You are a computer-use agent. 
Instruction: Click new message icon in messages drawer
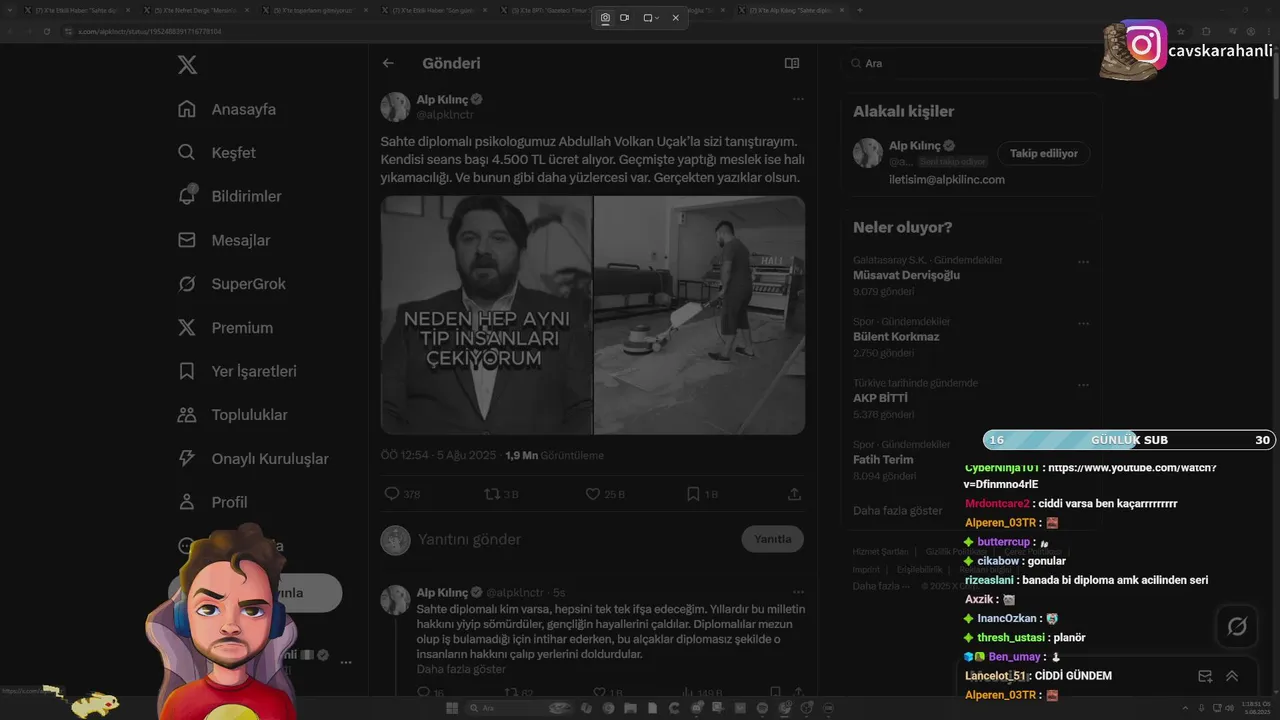1205,676
